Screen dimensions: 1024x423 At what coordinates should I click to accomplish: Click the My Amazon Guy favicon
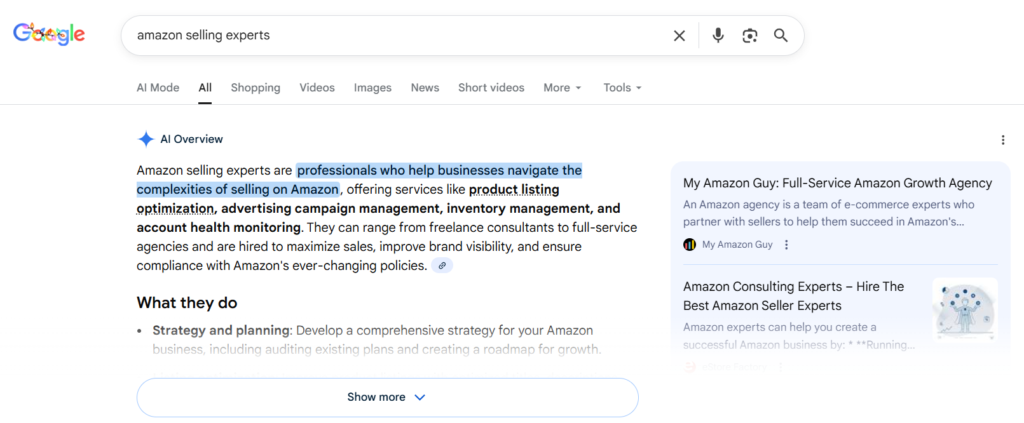point(690,245)
